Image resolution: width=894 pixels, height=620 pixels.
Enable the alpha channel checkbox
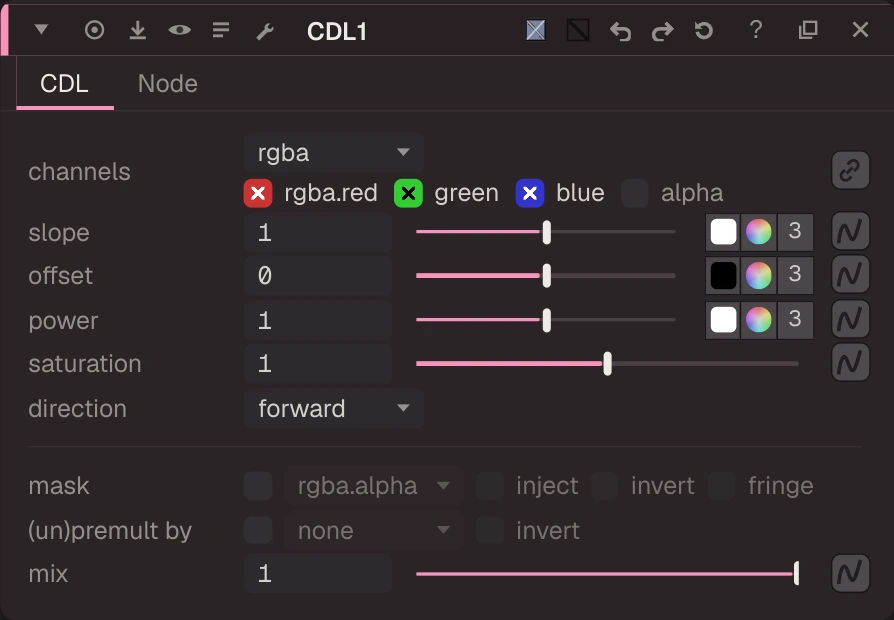pos(635,193)
